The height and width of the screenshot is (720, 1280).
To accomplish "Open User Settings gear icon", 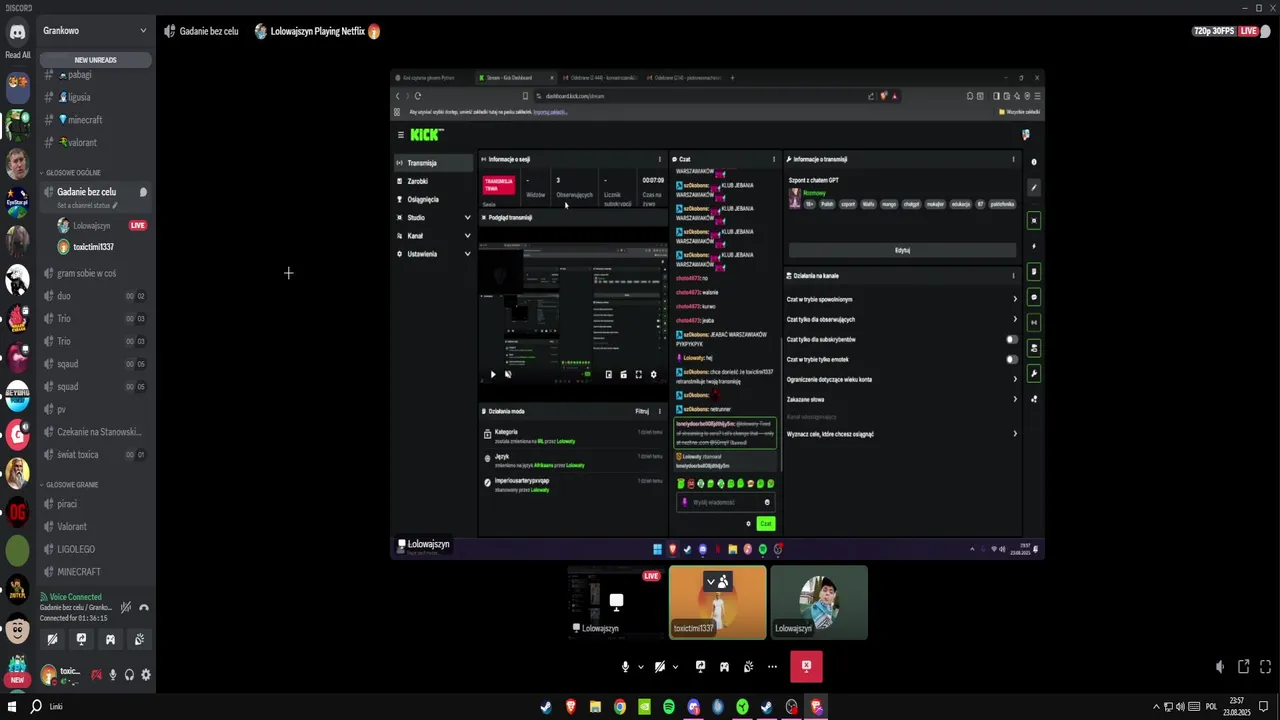I will 146,675.
